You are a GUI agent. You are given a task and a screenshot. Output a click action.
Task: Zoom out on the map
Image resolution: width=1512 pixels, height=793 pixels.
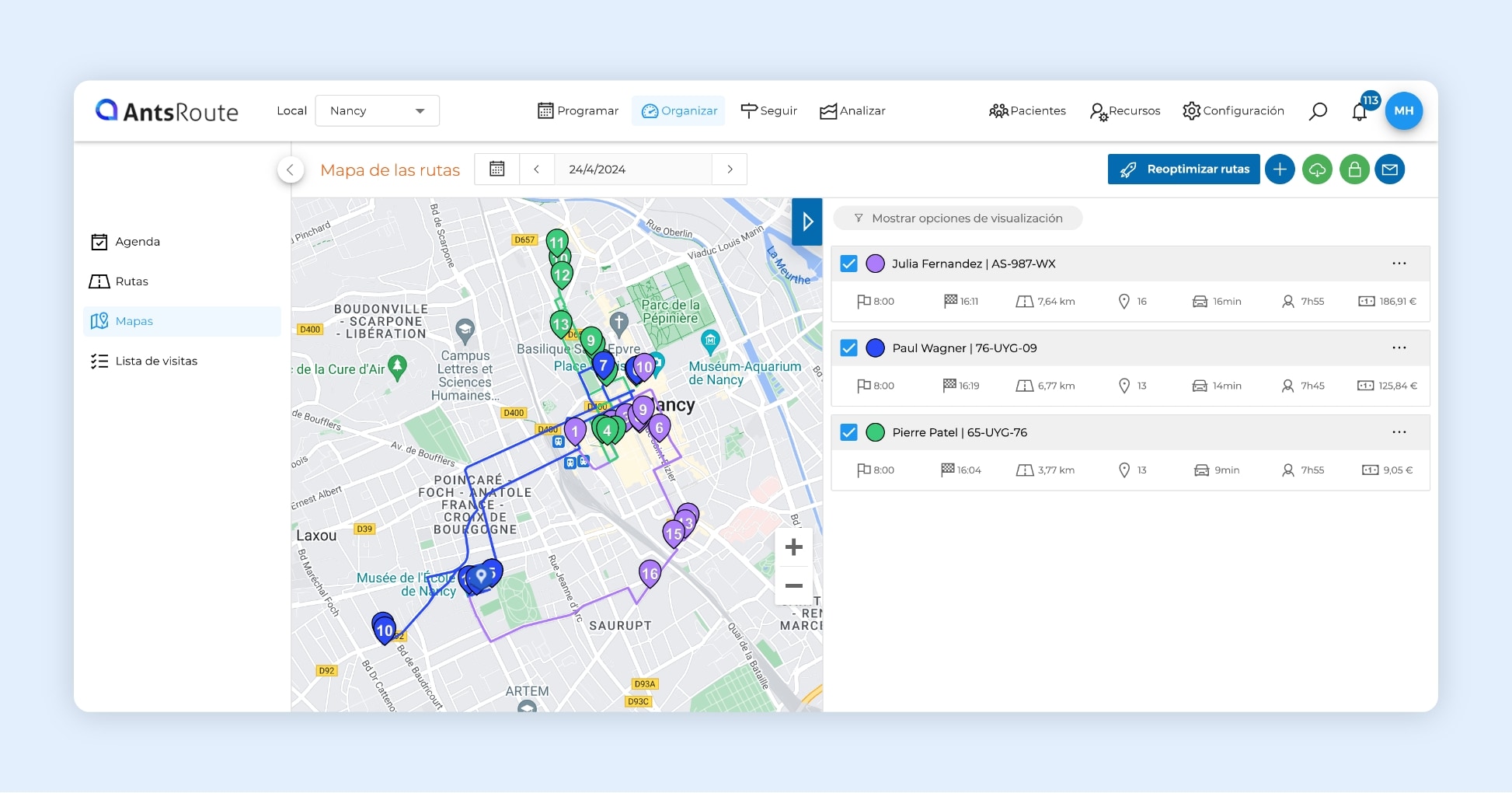tap(793, 586)
